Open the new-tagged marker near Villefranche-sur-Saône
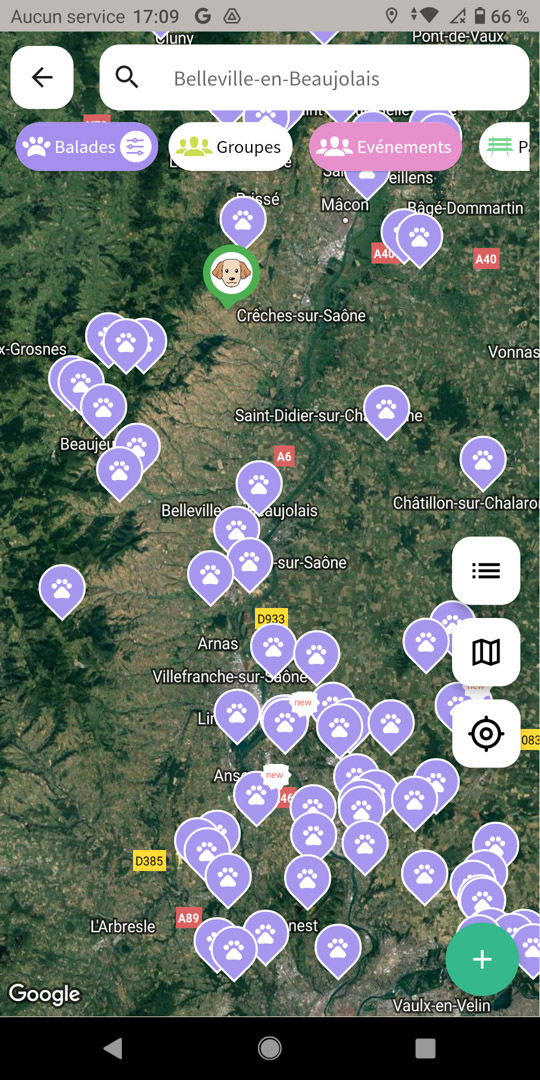 point(285,725)
